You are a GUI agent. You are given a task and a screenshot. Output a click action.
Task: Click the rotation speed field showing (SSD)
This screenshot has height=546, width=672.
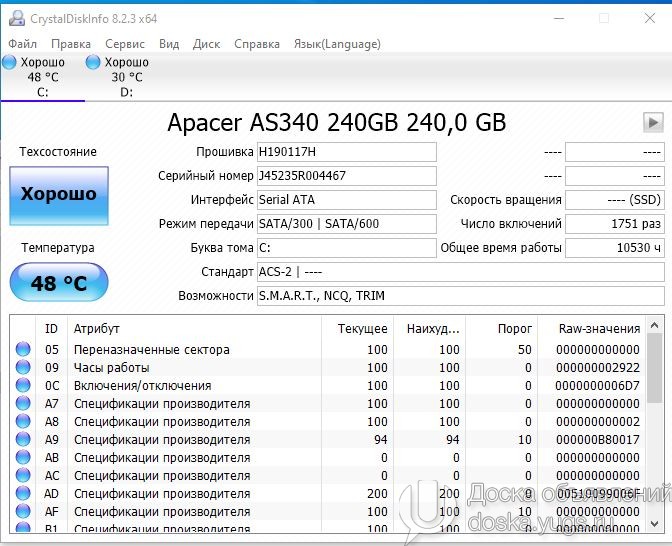(615, 200)
